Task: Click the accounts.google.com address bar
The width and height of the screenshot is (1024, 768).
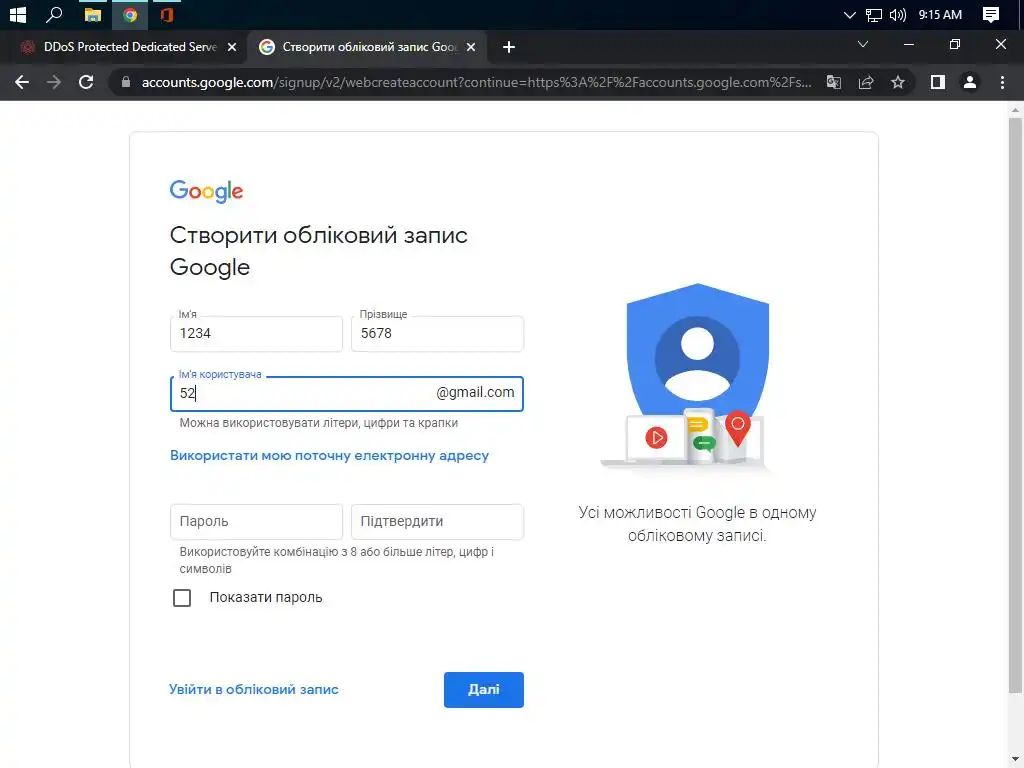Action: (475, 82)
